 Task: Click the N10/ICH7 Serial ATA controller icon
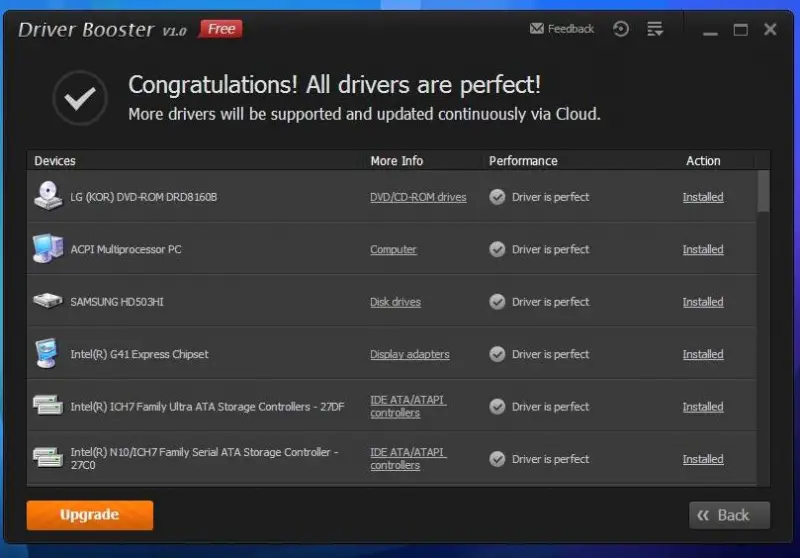point(48,457)
